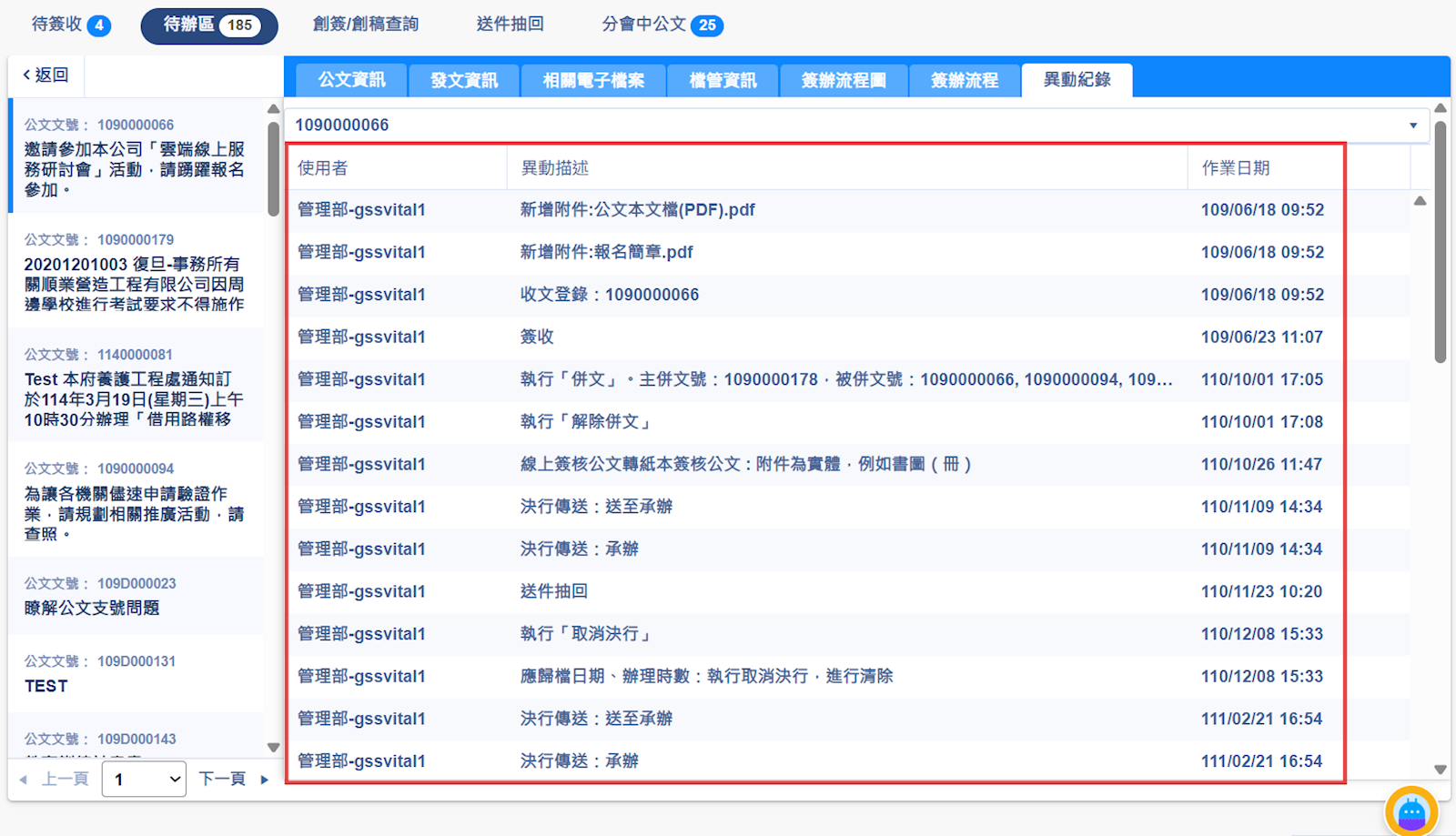Click the 下一頁 button
Viewport: 1456px width, 836px height.
point(223,780)
